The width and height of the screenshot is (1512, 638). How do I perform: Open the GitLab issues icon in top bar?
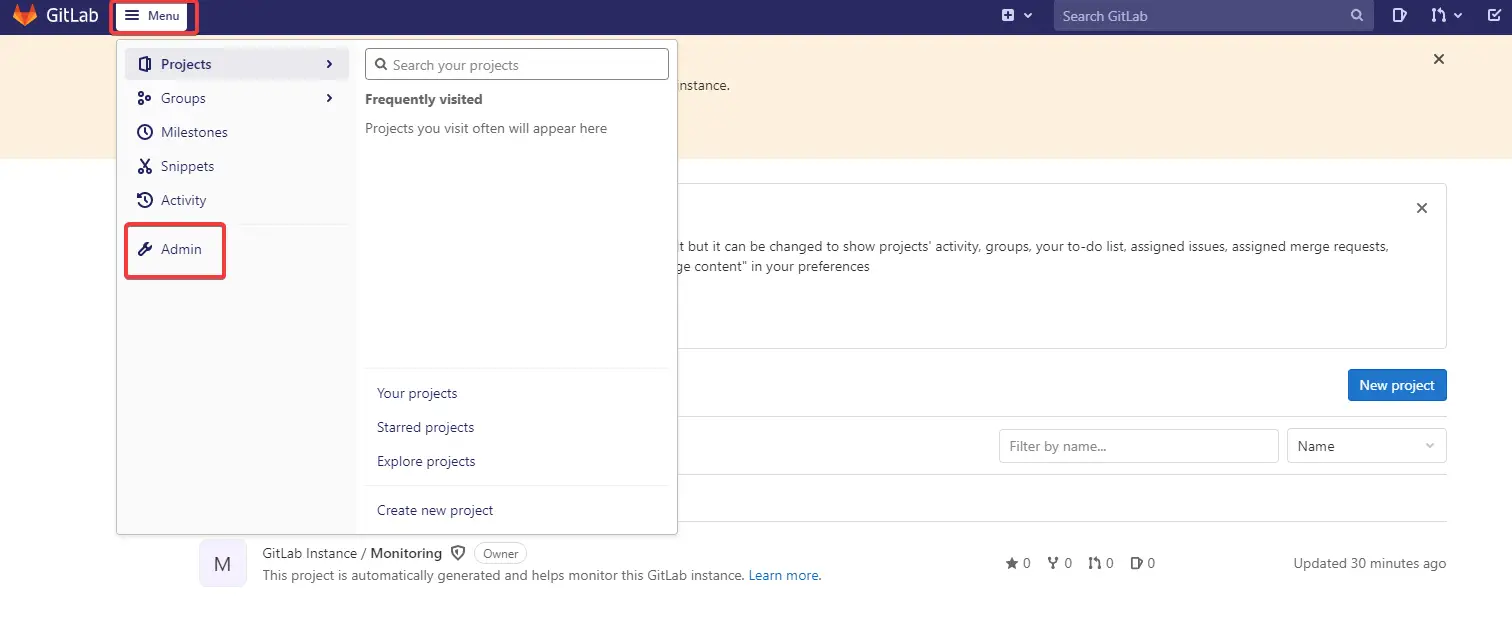pyautogui.click(x=1399, y=16)
